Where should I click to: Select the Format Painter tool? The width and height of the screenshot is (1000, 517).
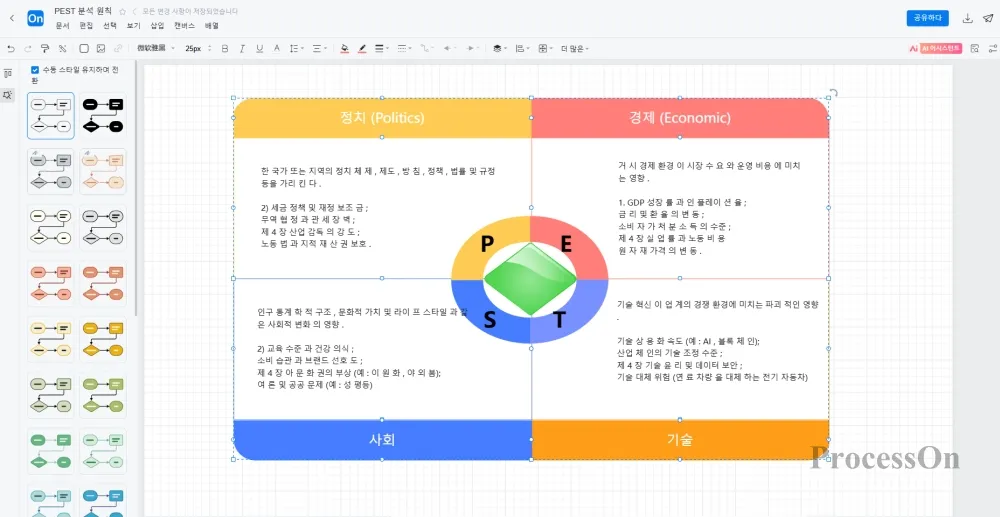point(45,48)
